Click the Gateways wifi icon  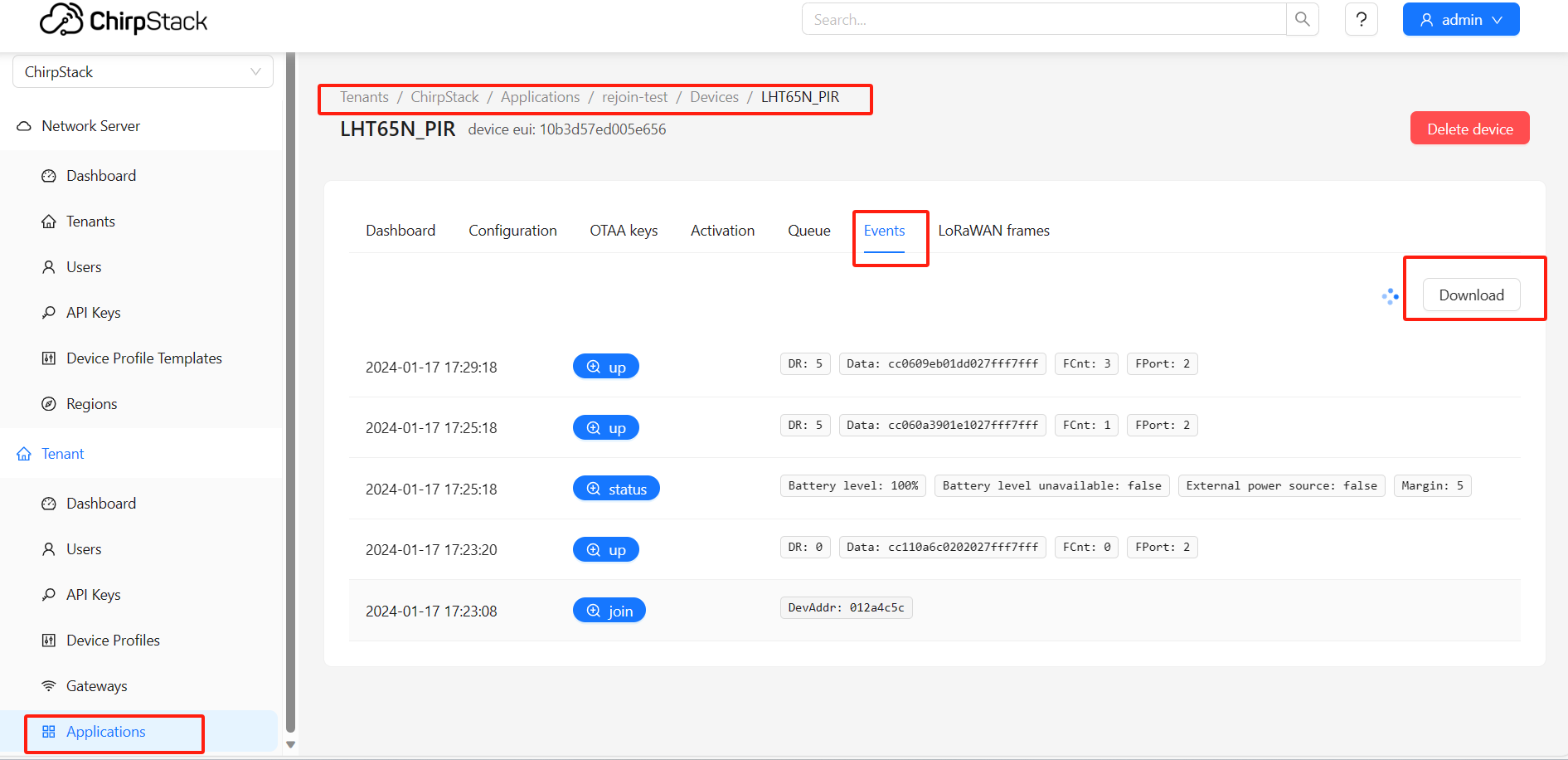click(49, 686)
